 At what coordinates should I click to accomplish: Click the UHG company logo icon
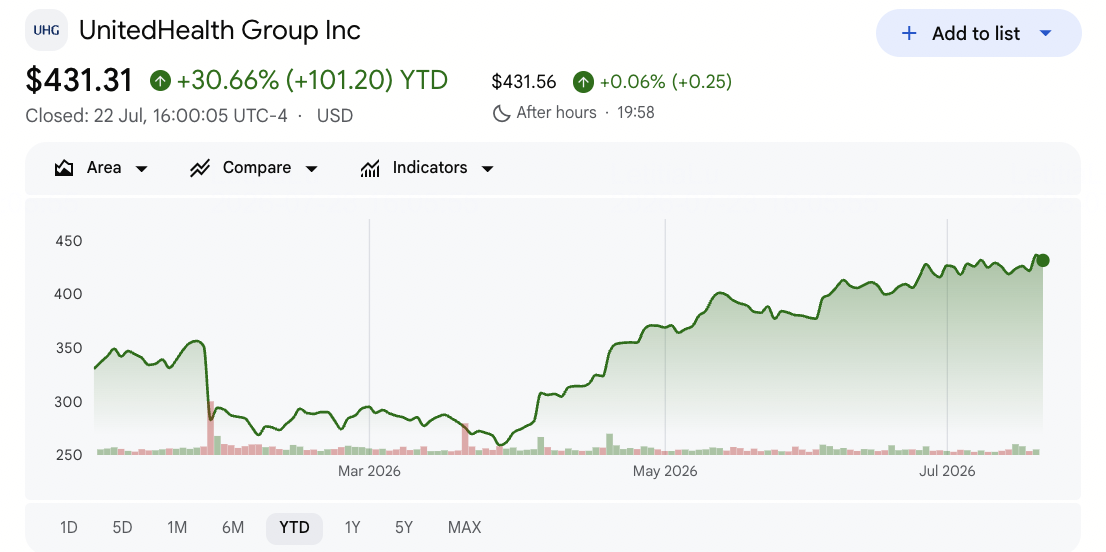click(x=46, y=30)
